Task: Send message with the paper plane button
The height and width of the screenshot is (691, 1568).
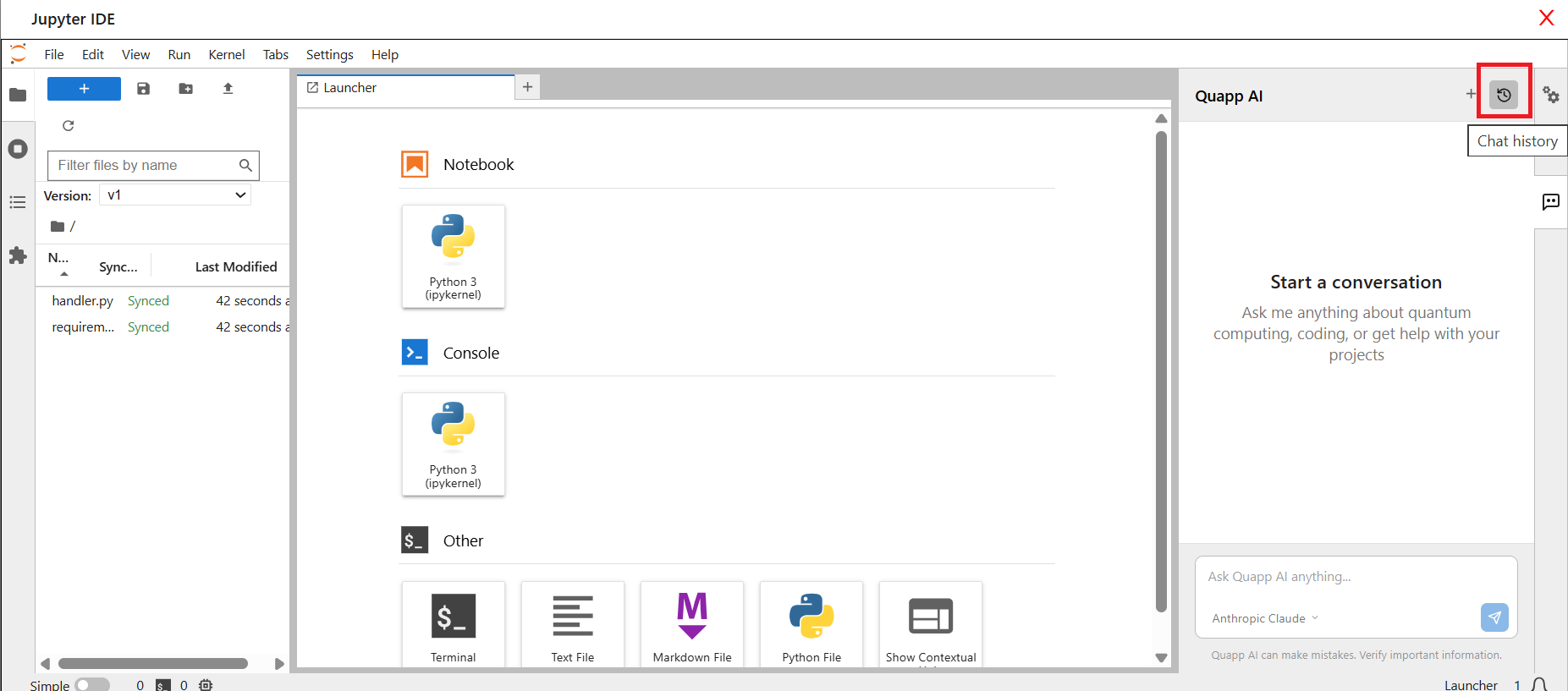Action: [1494, 617]
